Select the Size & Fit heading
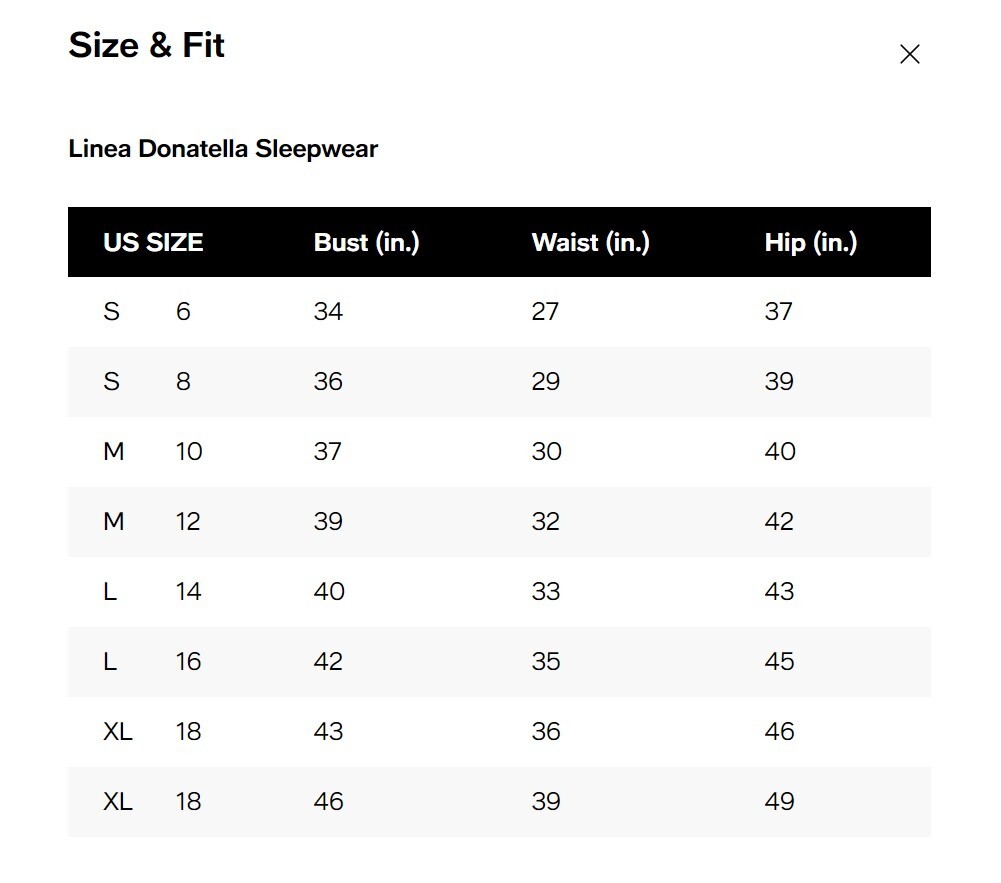The image size is (1001, 883). 146,45
